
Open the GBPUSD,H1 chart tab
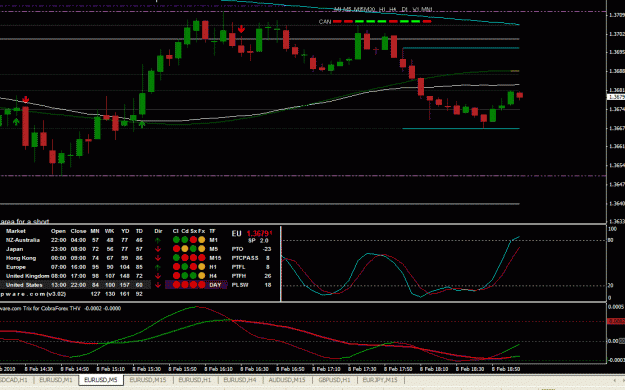pyautogui.click(x=334, y=380)
